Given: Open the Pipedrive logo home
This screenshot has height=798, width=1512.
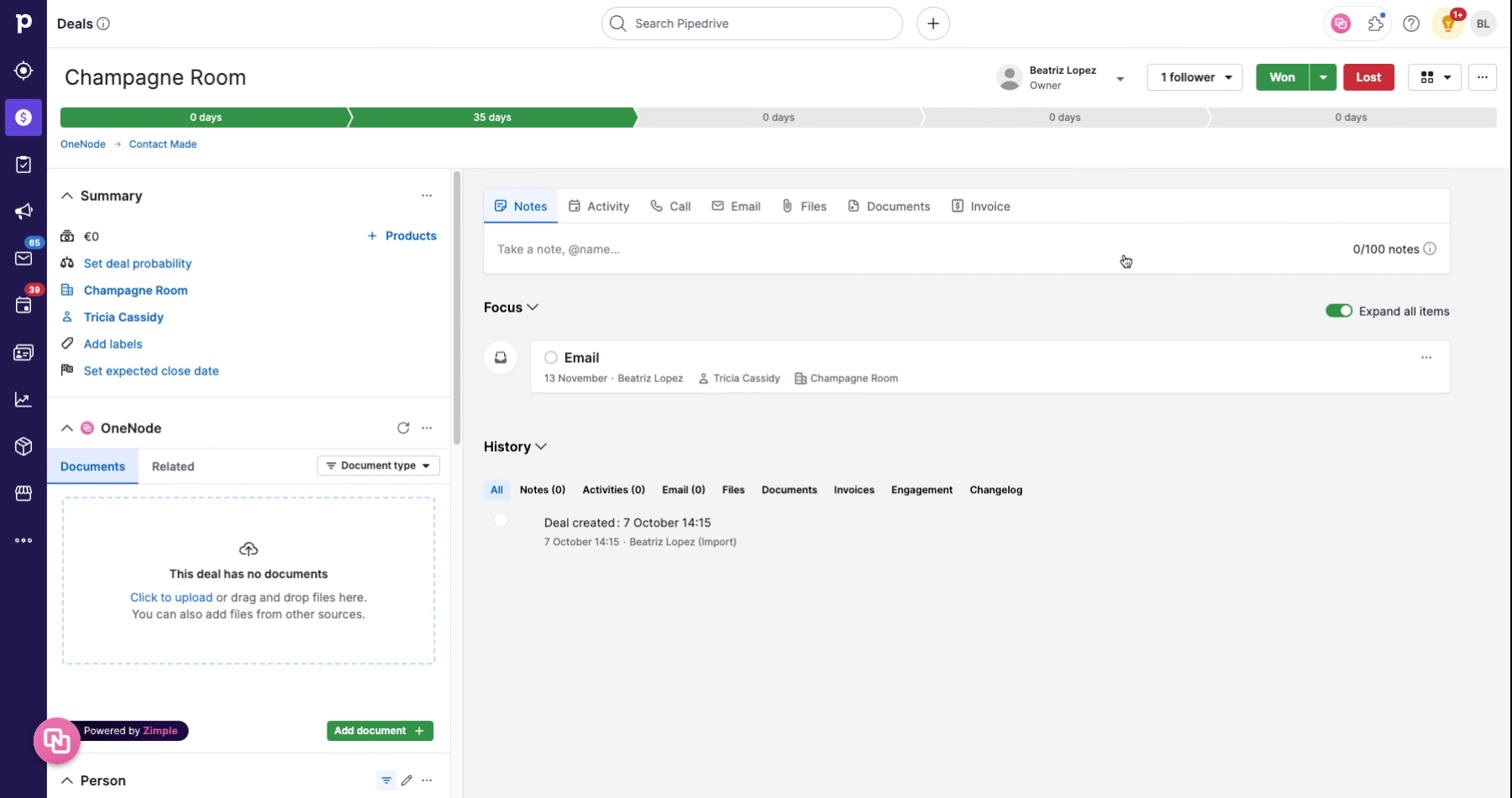Looking at the screenshot, I should pyautogui.click(x=24, y=24).
